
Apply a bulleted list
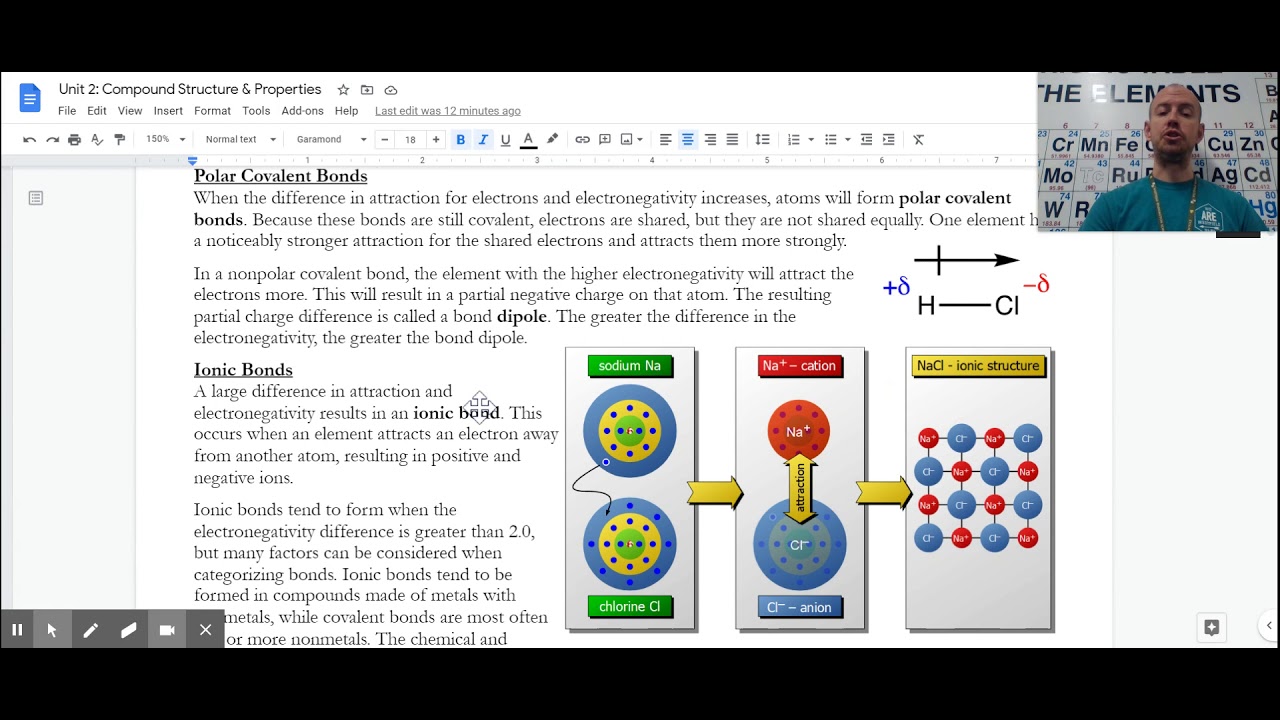830,139
